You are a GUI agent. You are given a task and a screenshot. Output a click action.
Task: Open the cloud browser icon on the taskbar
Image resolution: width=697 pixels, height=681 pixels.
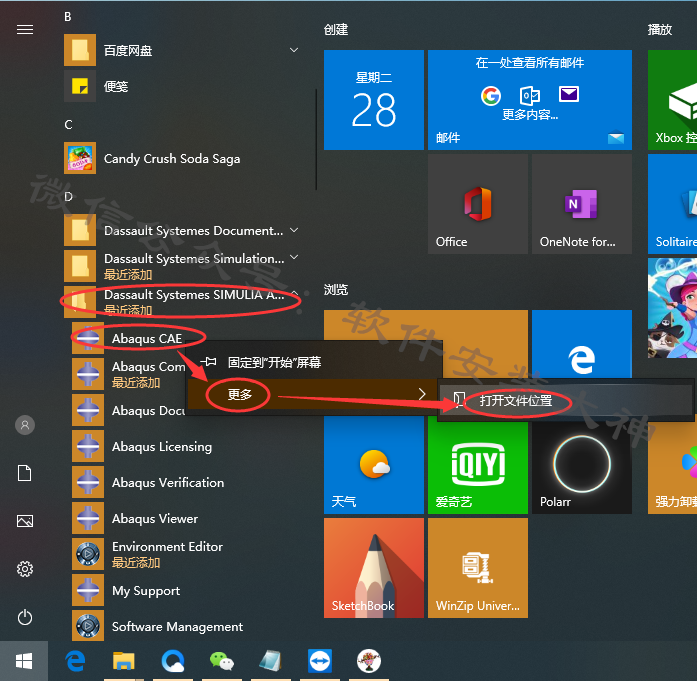point(172,661)
